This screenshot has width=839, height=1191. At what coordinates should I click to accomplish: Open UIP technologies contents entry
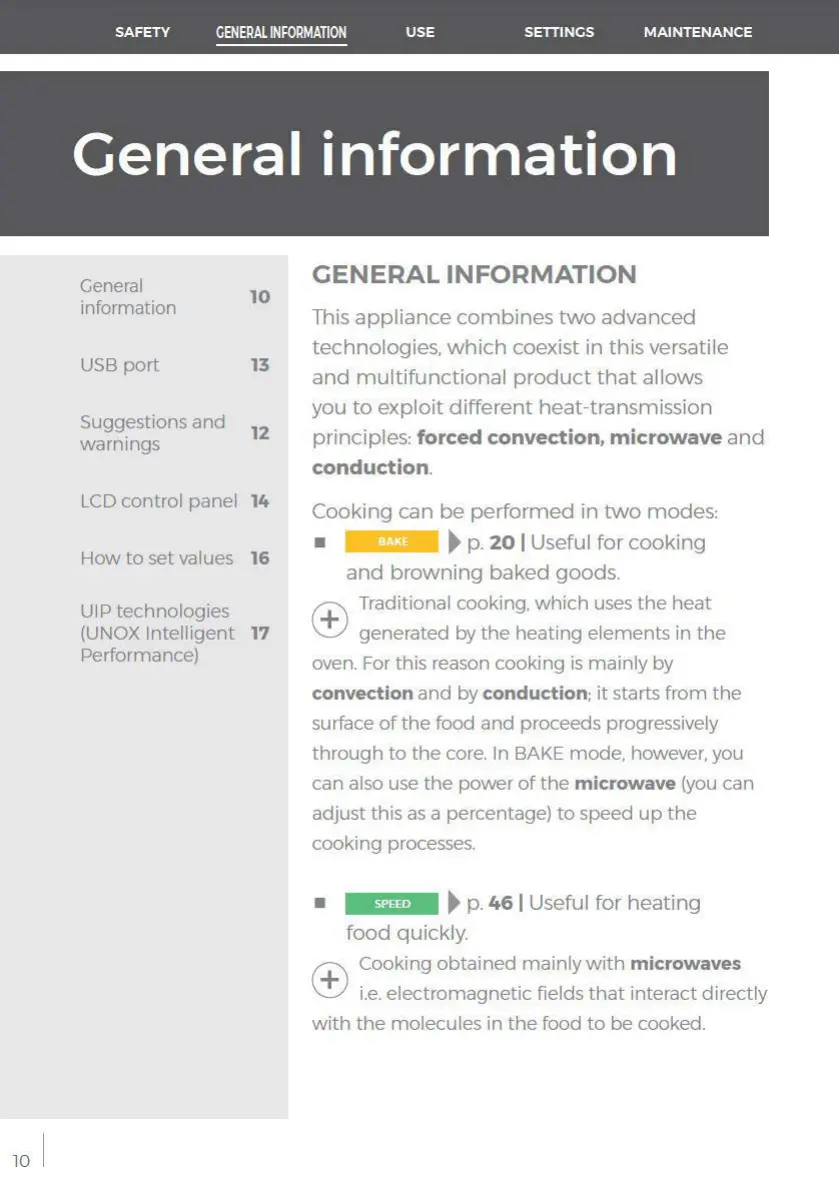pyautogui.click(x=175, y=633)
